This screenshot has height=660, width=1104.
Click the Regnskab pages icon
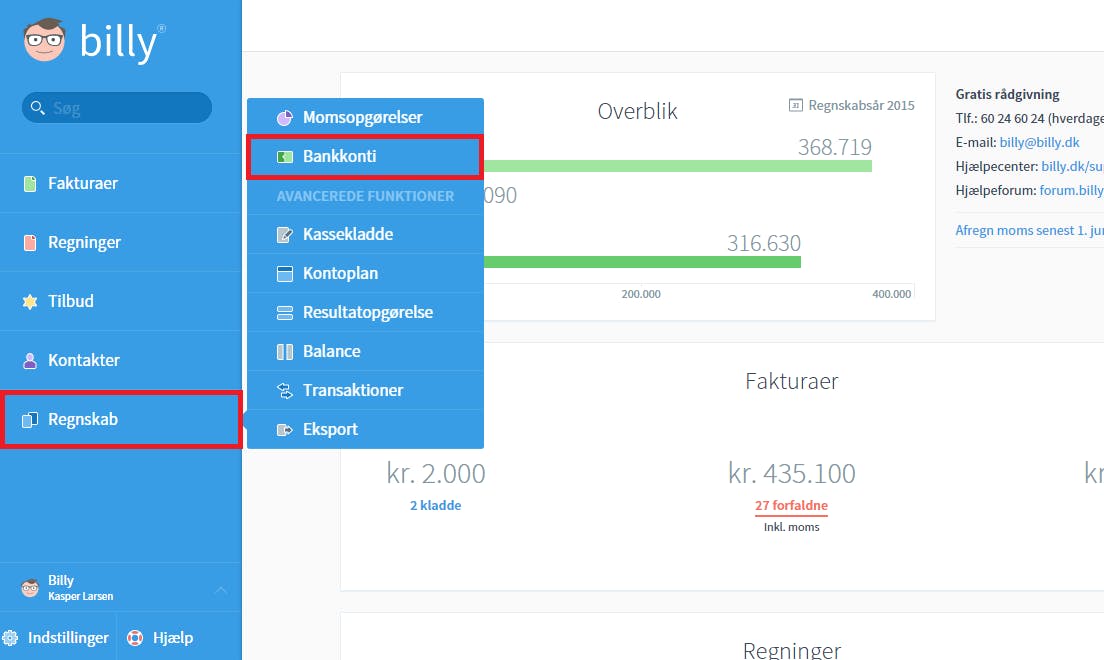coord(30,420)
